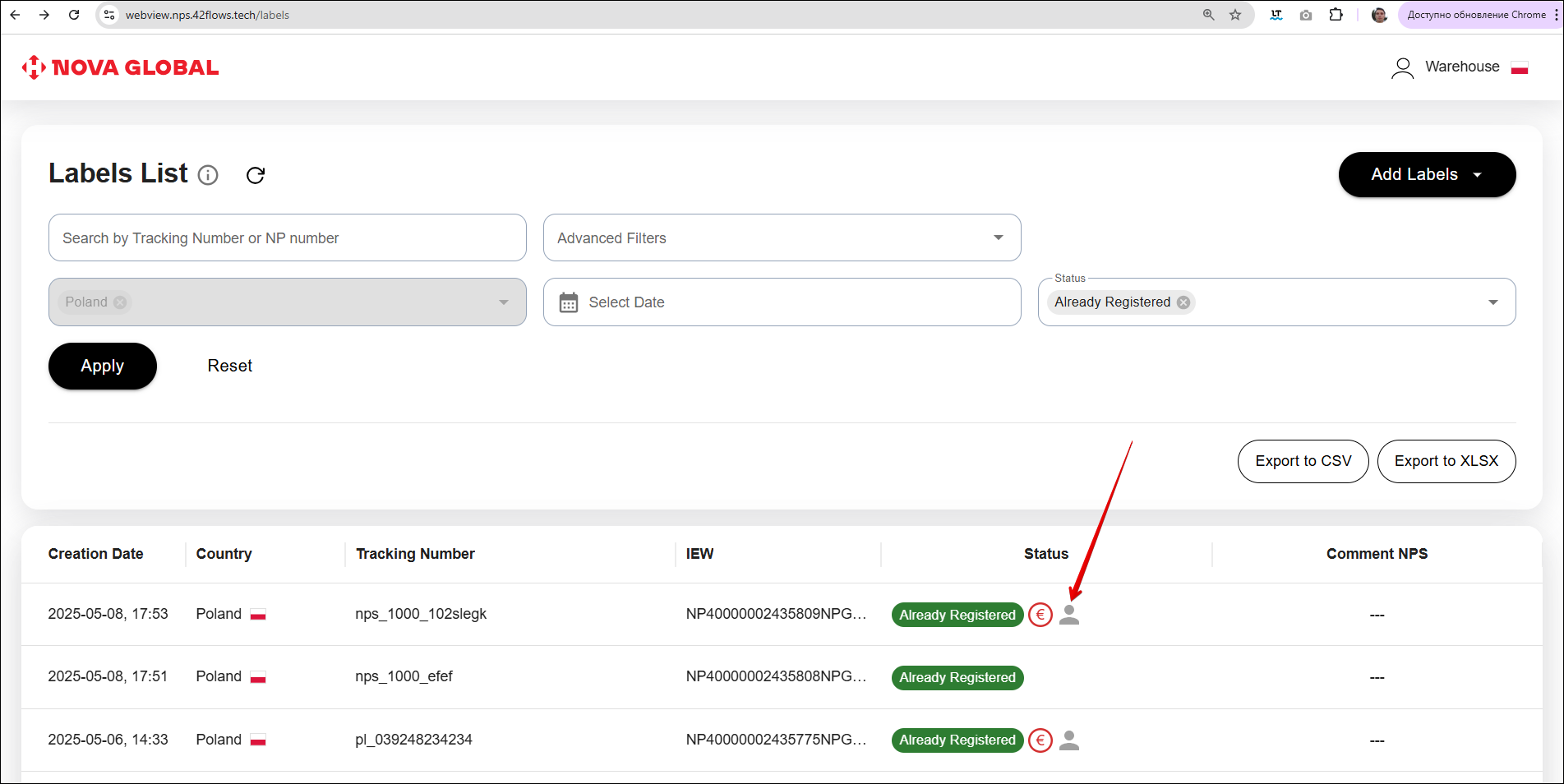Remove the Already Registered status filter chip
The image size is (1564, 784).
(1183, 302)
